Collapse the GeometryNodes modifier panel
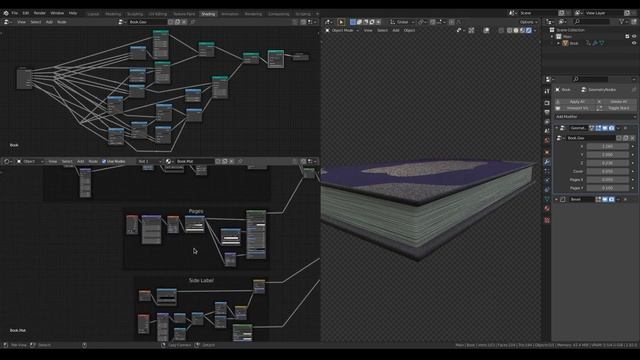640x360 pixels. click(557, 128)
